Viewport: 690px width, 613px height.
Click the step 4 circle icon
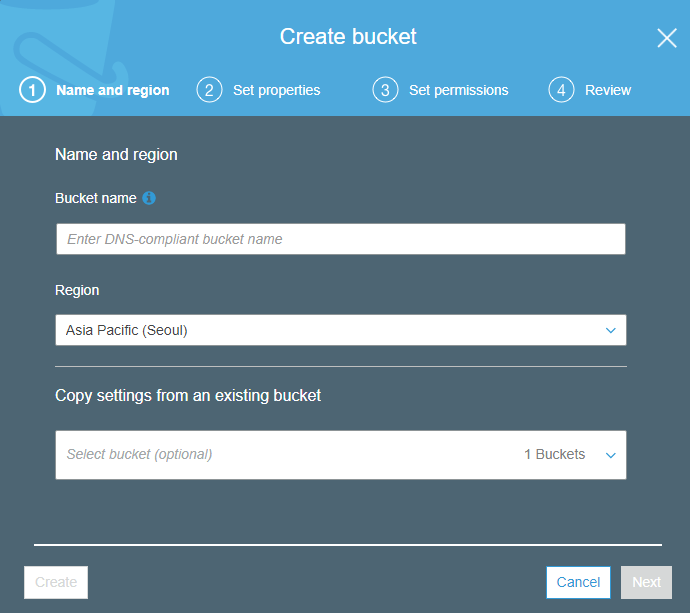(x=561, y=90)
